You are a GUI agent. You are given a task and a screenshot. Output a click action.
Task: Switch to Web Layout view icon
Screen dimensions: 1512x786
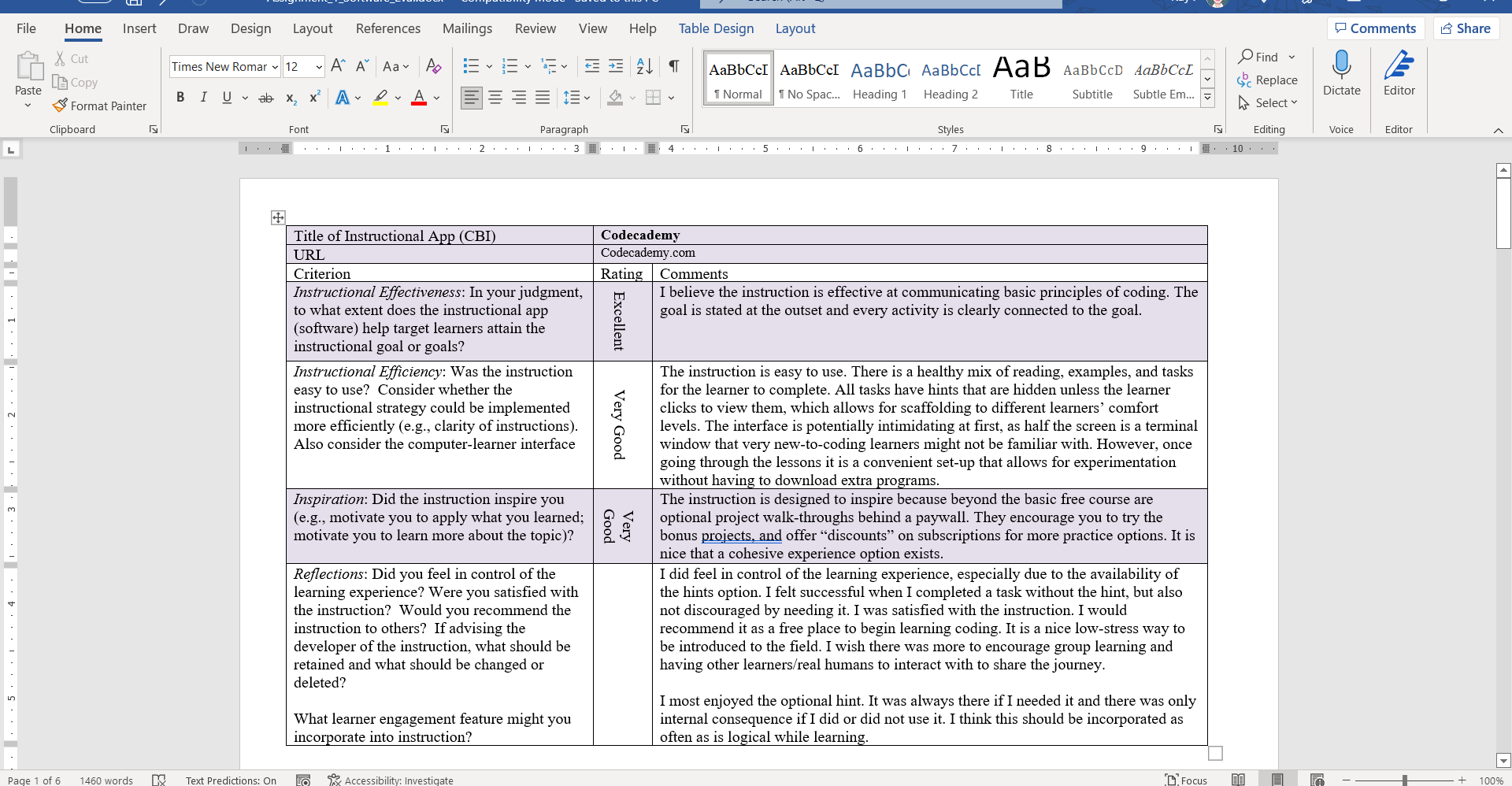(1317, 780)
